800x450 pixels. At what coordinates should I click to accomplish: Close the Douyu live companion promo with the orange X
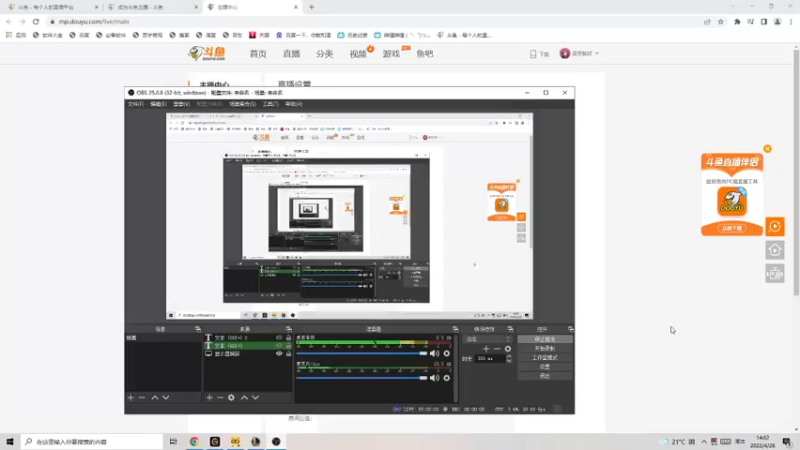click(x=767, y=149)
